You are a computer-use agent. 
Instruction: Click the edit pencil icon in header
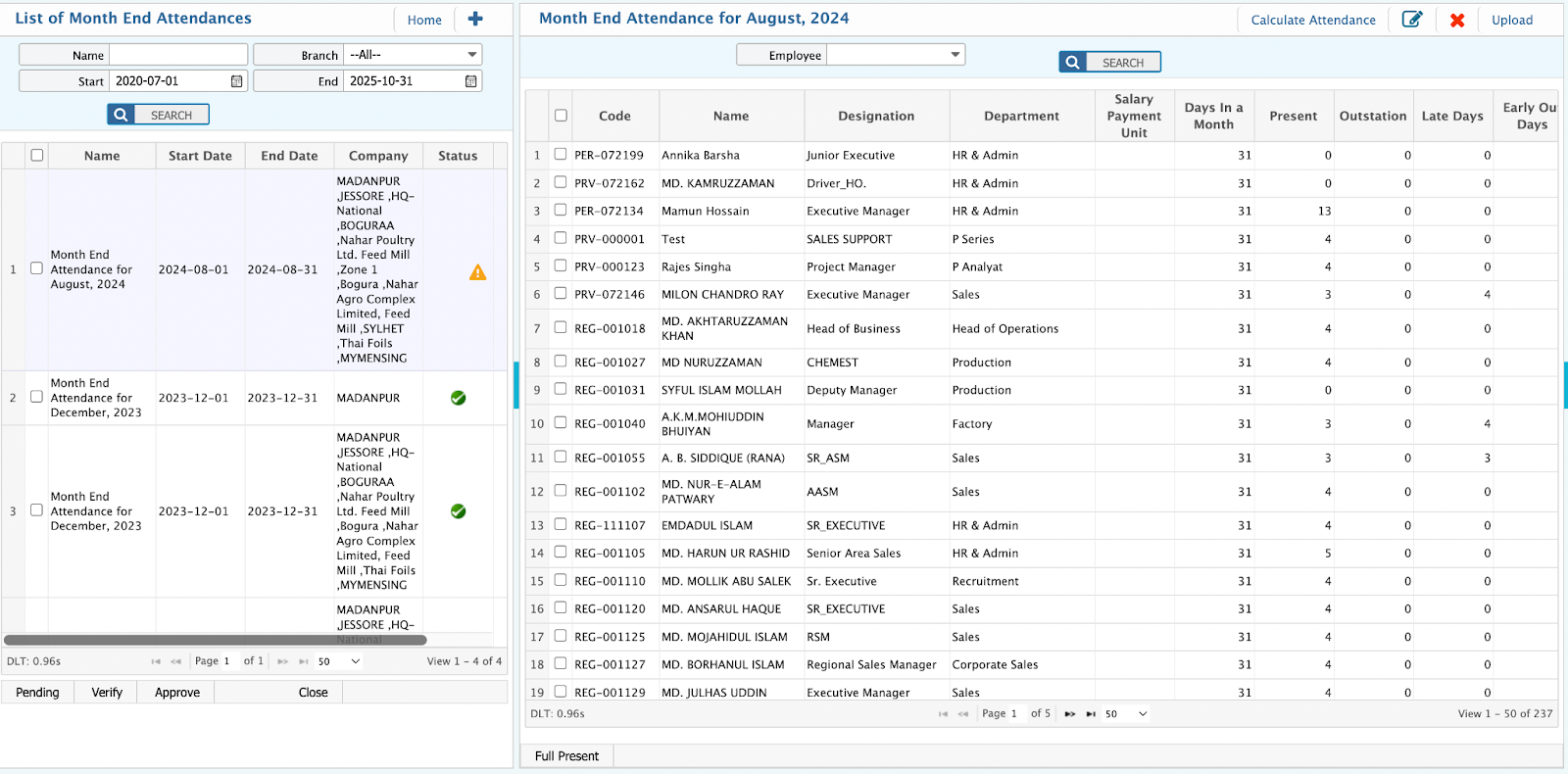pyautogui.click(x=1411, y=20)
